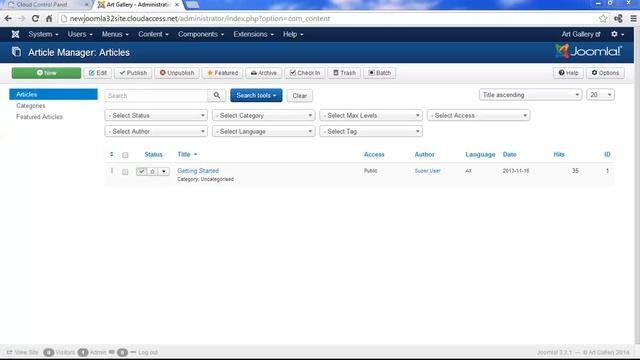The height and width of the screenshot is (360, 640).
Task: Expand the Select Author dropdown
Action: (156, 131)
